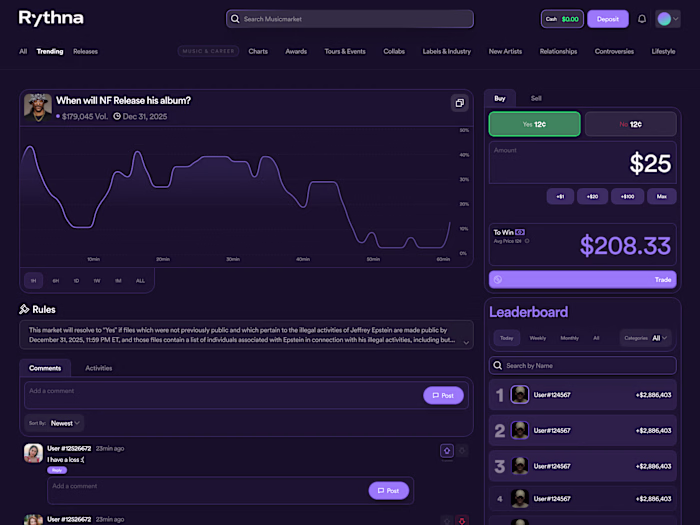700x525 pixels.
Task: Open the Charts category
Action: pyautogui.click(x=258, y=51)
